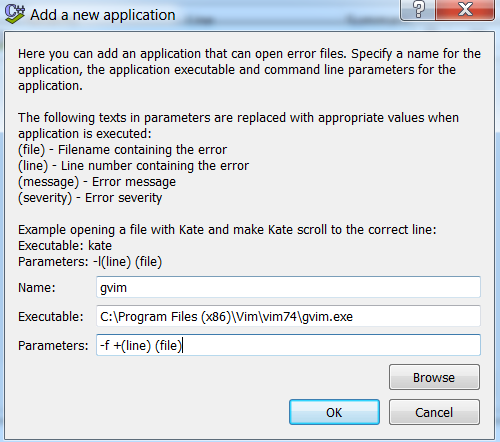Click the "Executable:" label beside the path field

coord(51,317)
